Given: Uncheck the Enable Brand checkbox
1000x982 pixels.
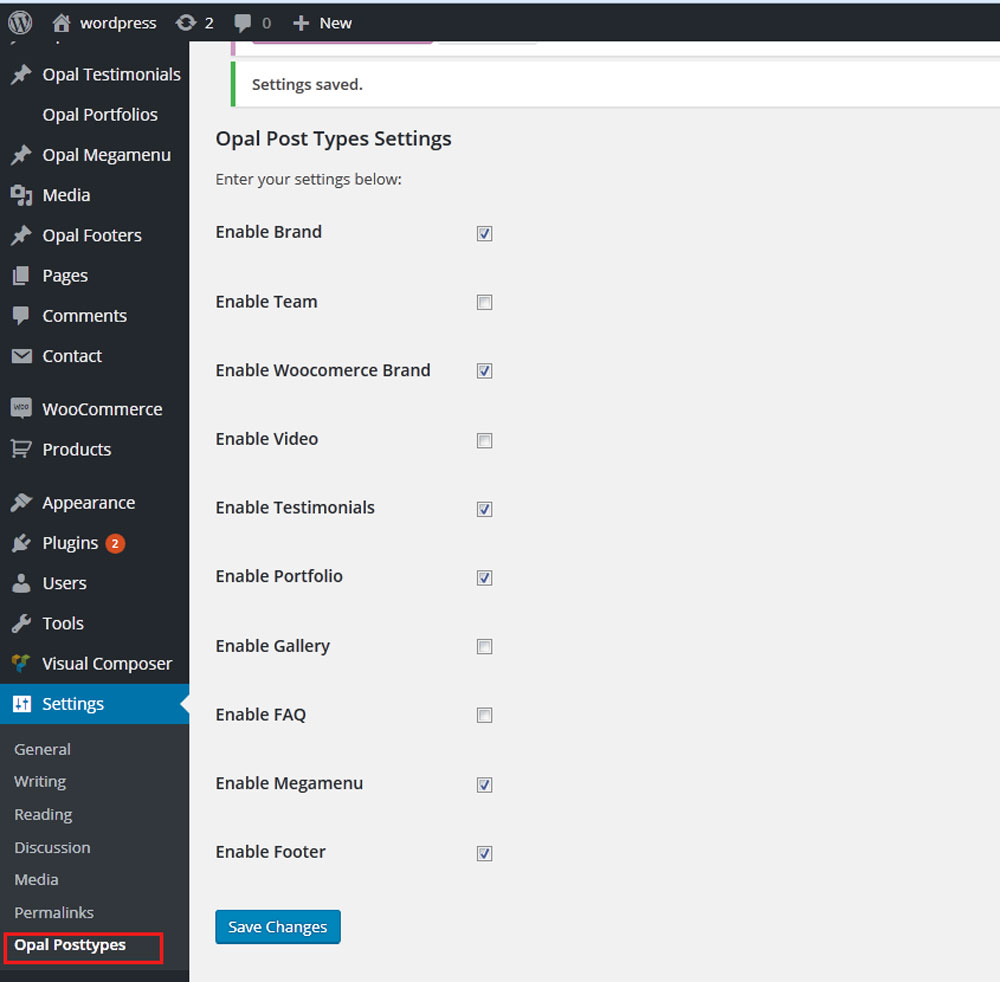Looking at the screenshot, I should (x=485, y=234).
